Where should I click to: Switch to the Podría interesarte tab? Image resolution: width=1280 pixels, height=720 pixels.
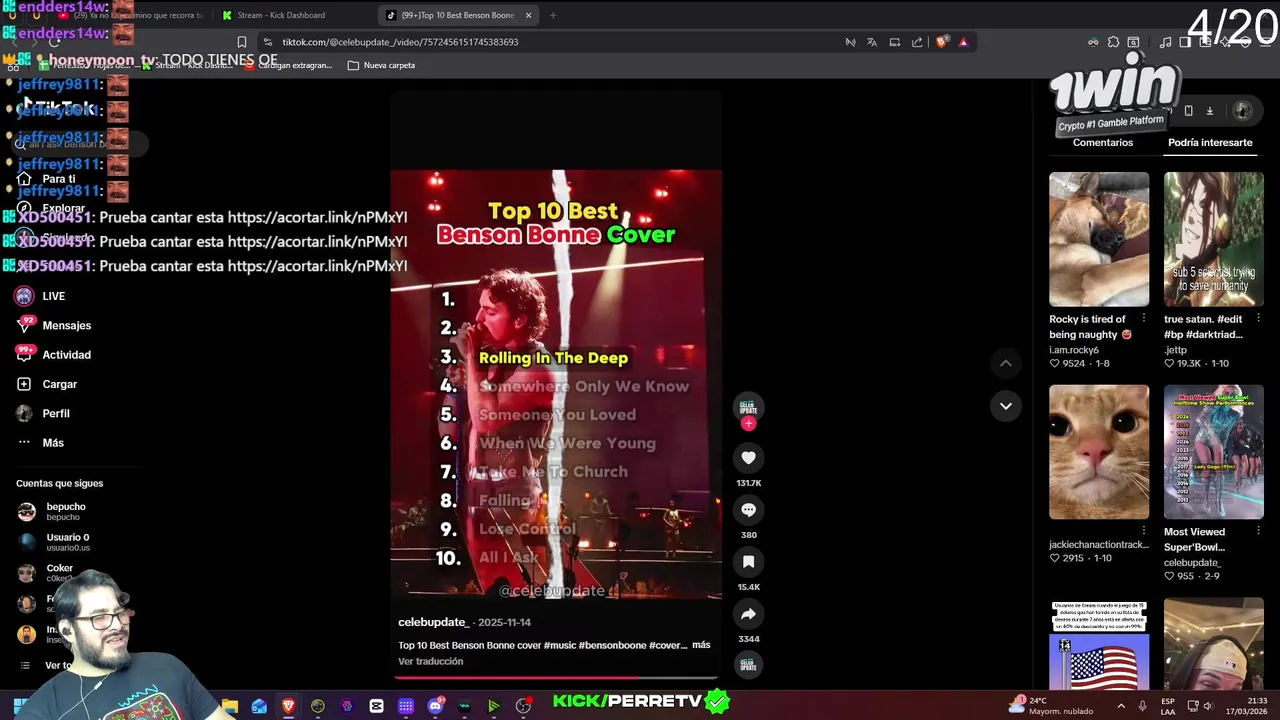(x=1210, y=142)
